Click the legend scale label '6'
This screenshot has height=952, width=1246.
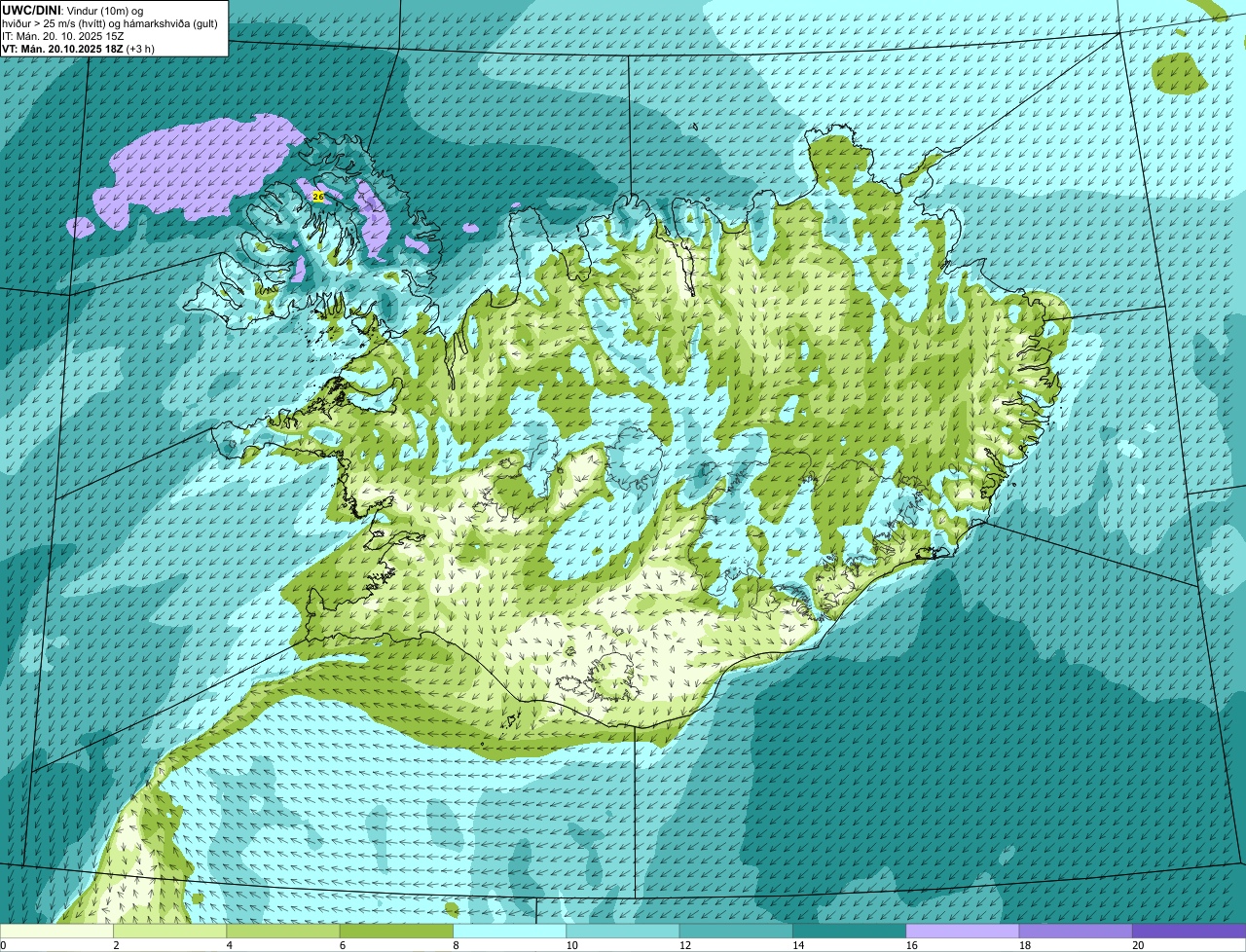tap(343, 945)
